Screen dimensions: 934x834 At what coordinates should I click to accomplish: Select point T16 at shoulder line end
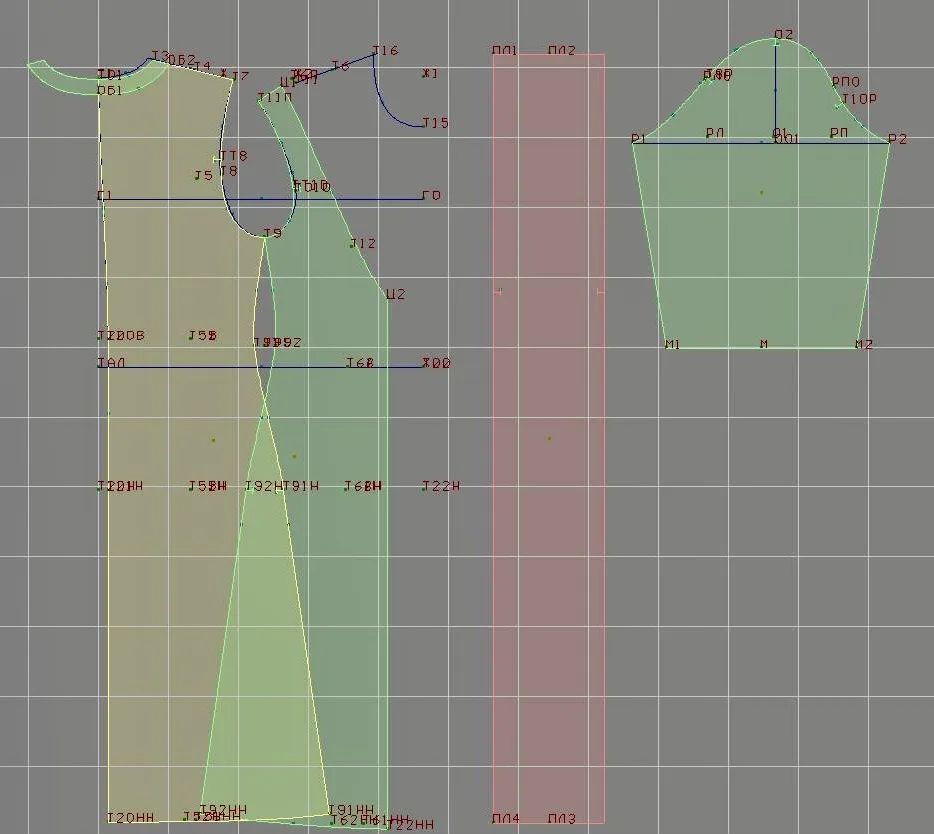[374, 54]
